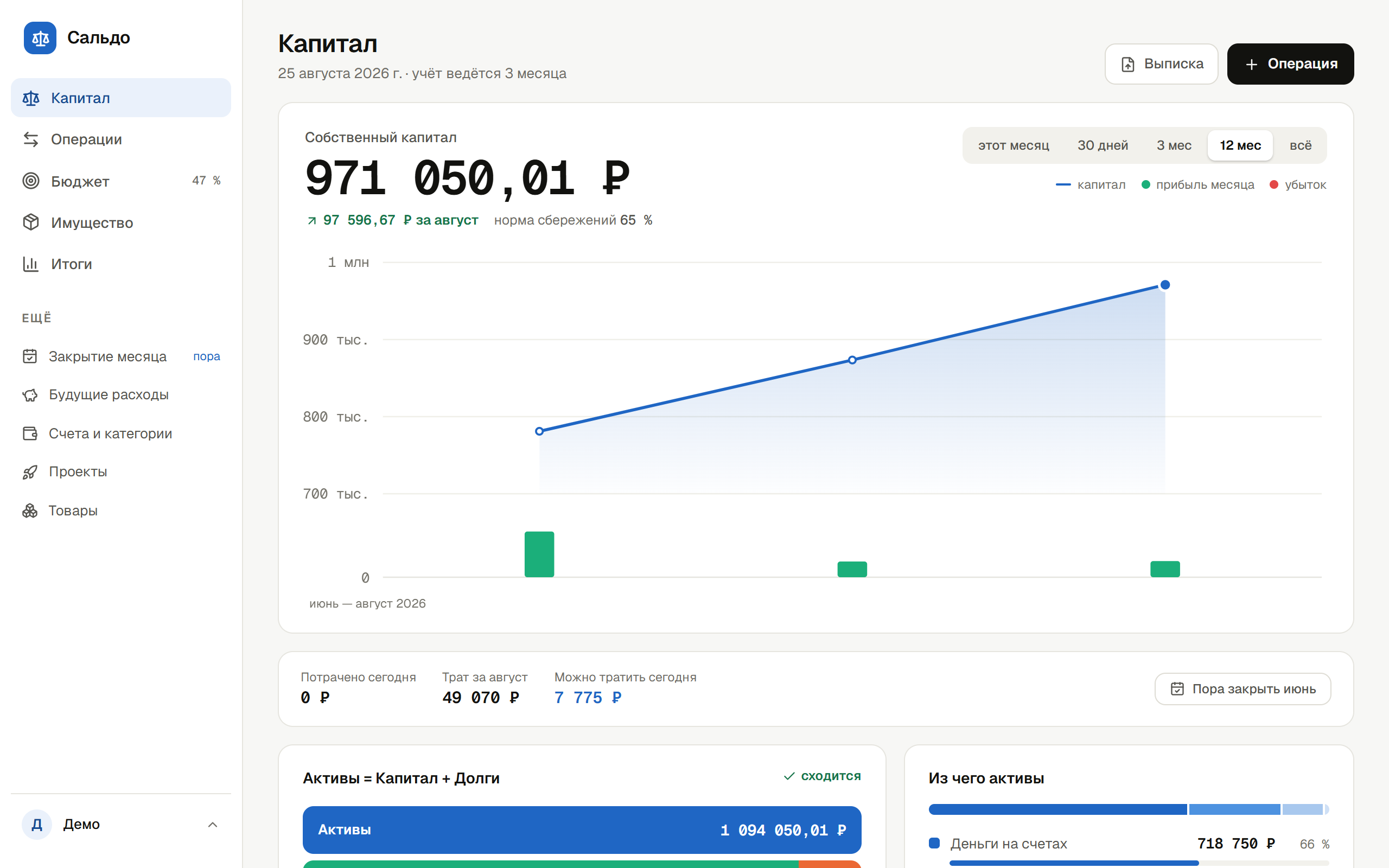Add a new Операция

pos(1290,63)
